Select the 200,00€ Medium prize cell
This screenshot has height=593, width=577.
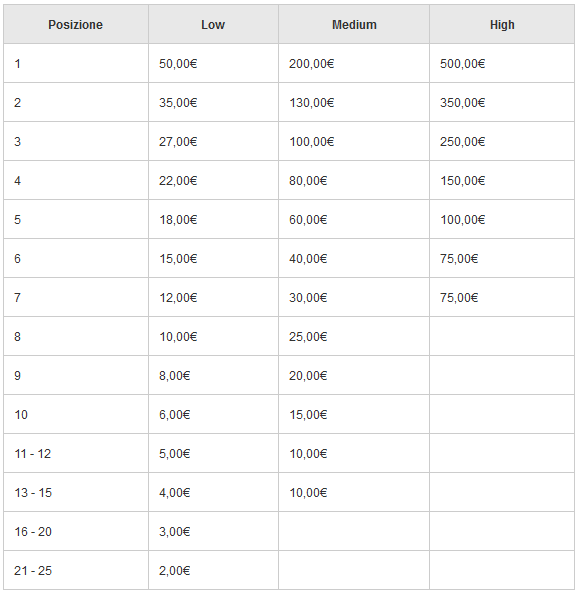(354, 63)
